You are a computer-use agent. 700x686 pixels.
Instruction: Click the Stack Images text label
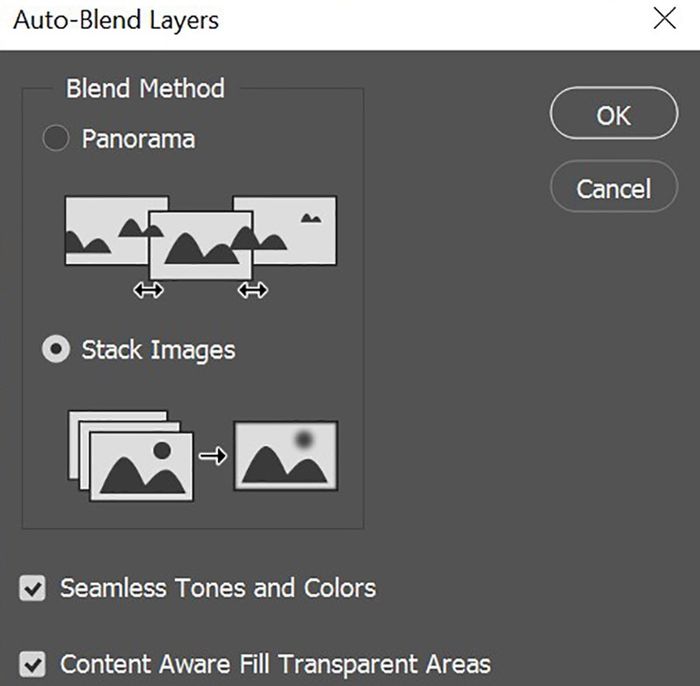point(158,350)
